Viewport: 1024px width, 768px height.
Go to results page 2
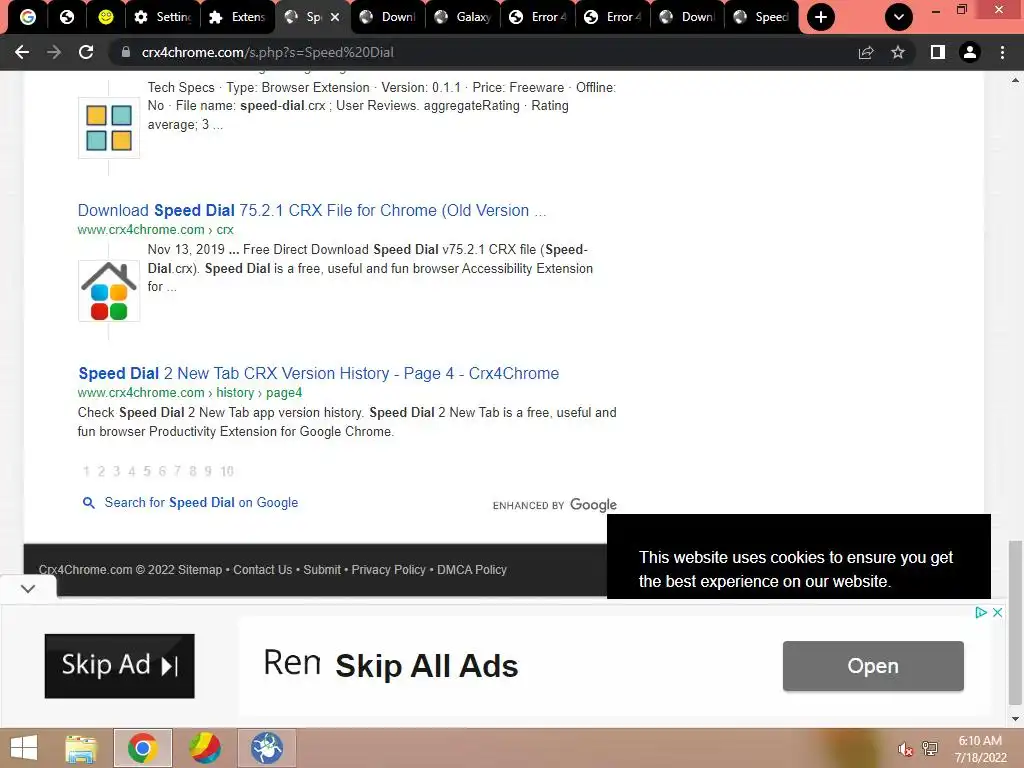coord(101,471)
